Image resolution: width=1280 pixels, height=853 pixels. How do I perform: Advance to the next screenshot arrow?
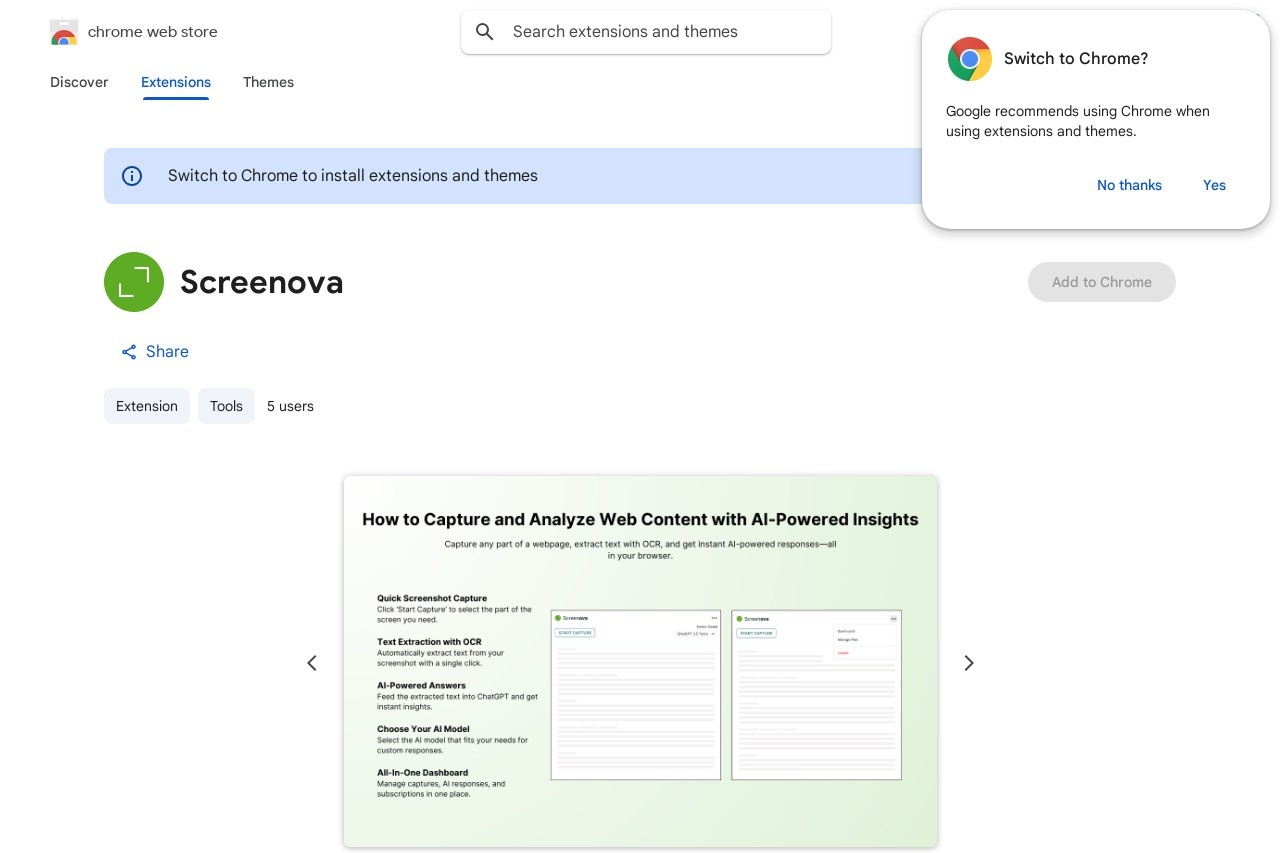[x=968, y=663]
